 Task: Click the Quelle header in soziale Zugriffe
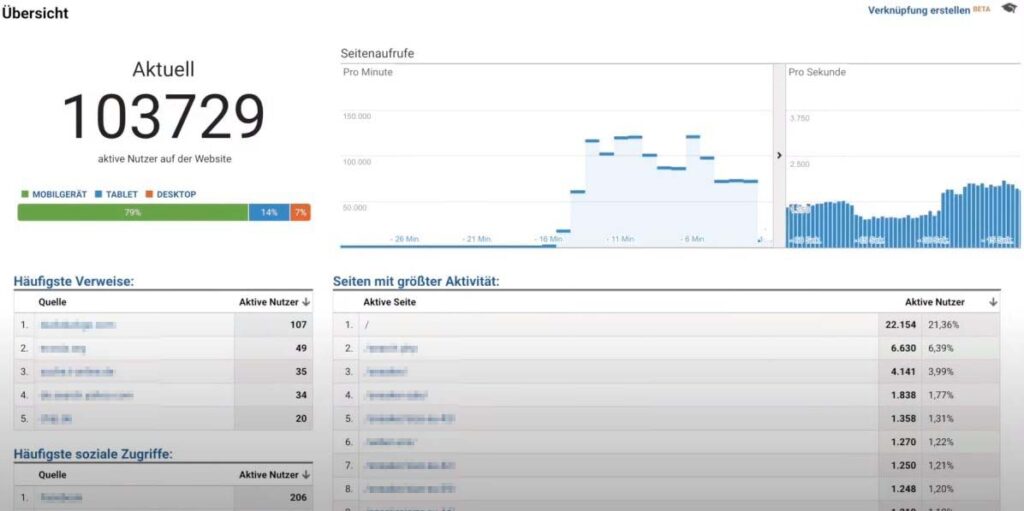click(x=53, y=474)
